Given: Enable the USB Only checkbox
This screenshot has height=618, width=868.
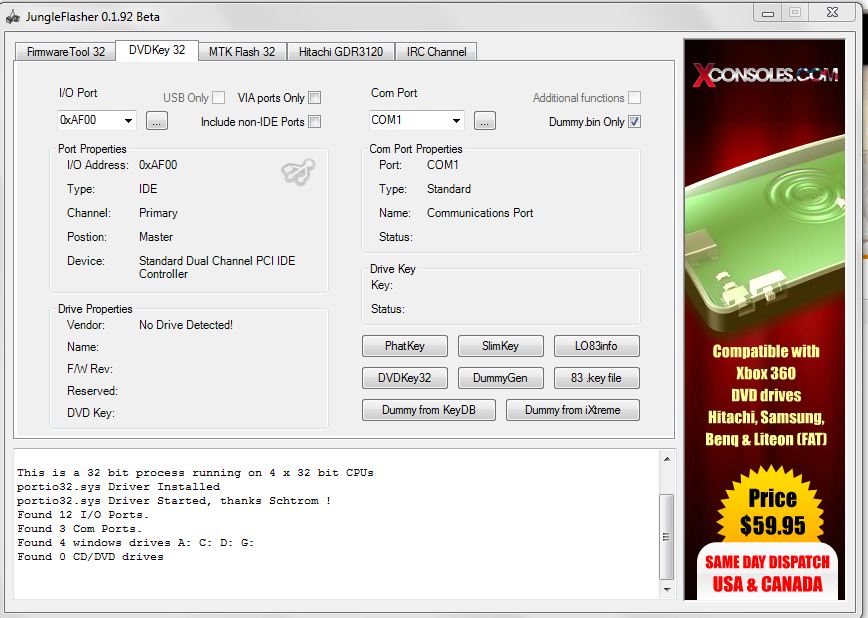Looking at the screenshot, I should coord(219,97).
